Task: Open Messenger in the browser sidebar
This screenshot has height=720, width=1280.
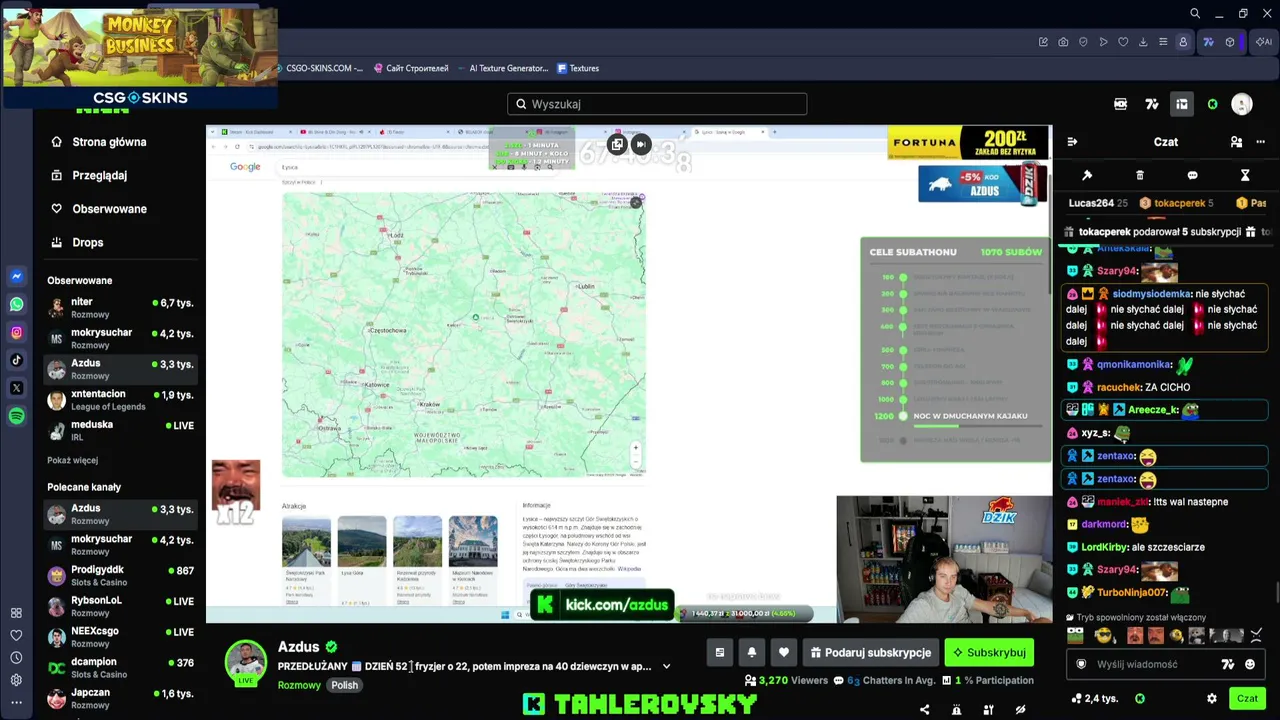Action: coord(16,276)
